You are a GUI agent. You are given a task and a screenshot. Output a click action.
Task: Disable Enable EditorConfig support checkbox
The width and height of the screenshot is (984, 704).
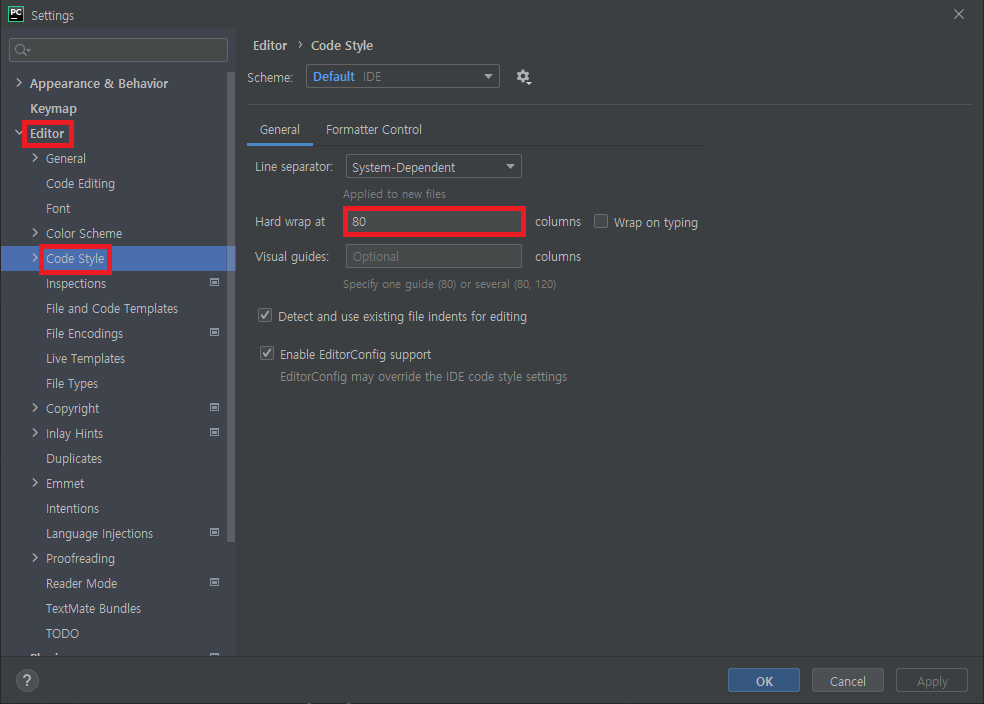coord(267,354)
